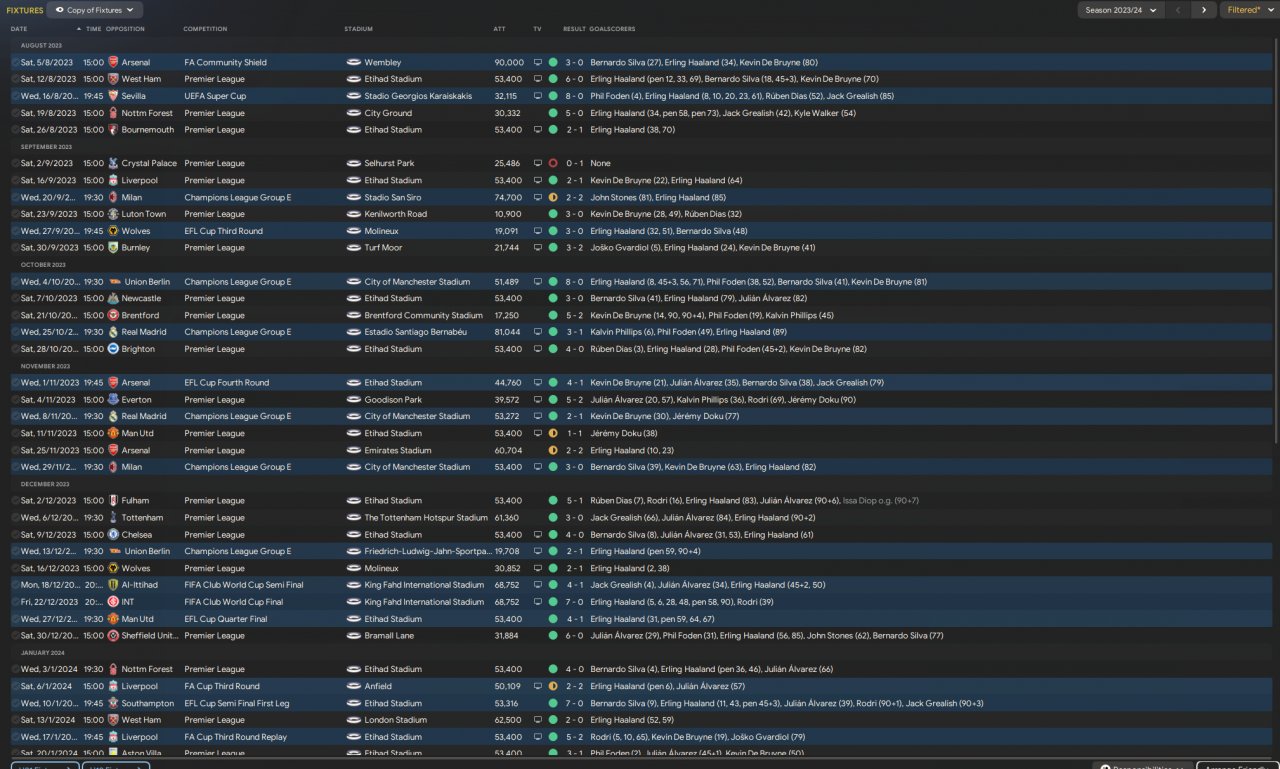This screenshot has width=1280, height=769.
Task: Go to the previous season with the left arrow
Action: click(1178, 10)
